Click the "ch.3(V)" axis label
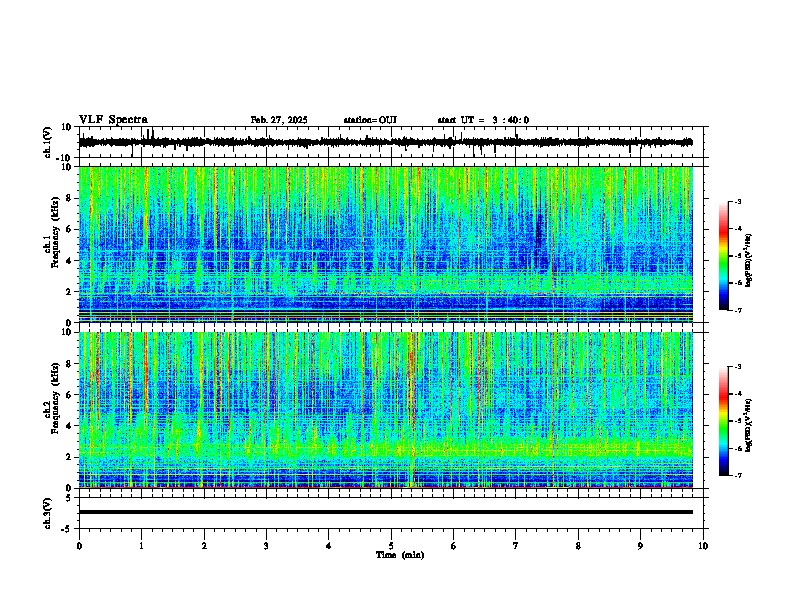The image size is (792, 612). pos(48,513)
